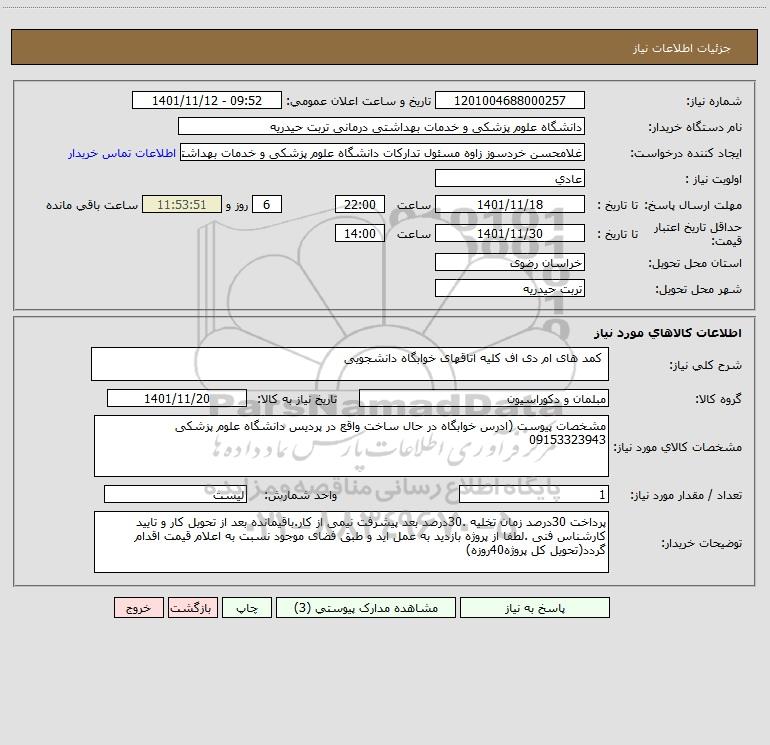Click the 'شهر محل تحویل:' label
Image resolution: width=770 pixels, height=745 pixels.
(x=699, y=289)
